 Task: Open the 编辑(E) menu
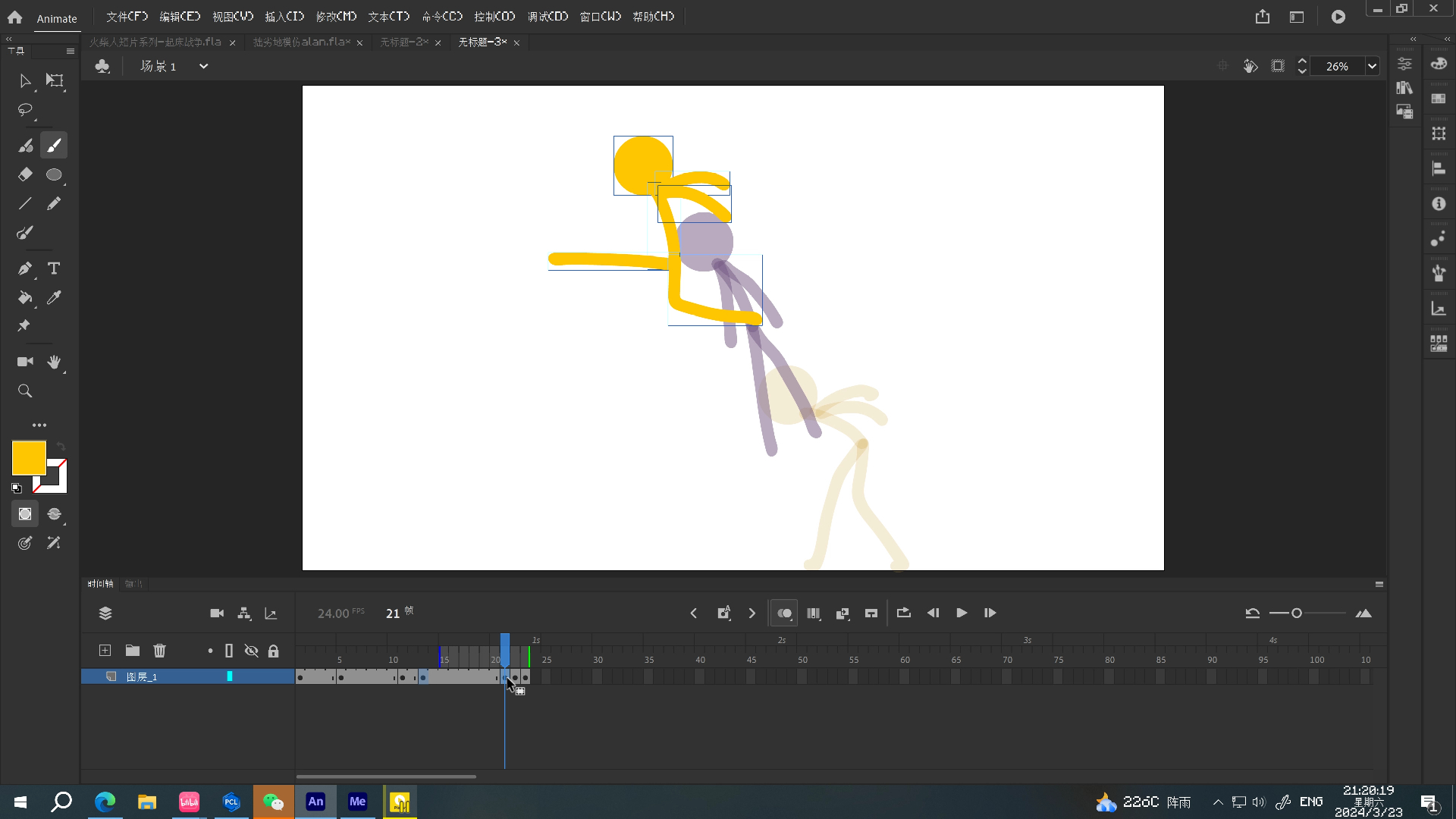(180, 17)
